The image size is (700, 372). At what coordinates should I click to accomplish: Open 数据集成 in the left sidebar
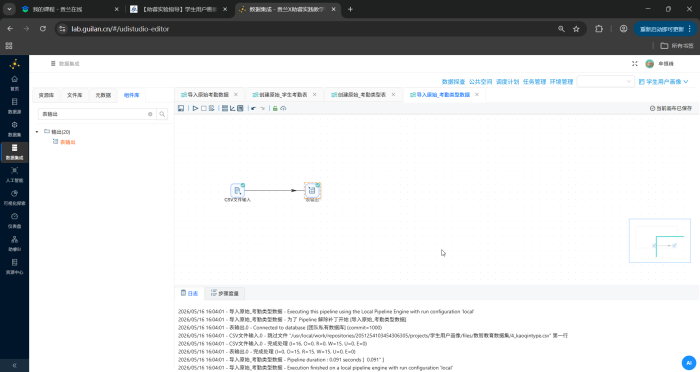coord(14,152)
